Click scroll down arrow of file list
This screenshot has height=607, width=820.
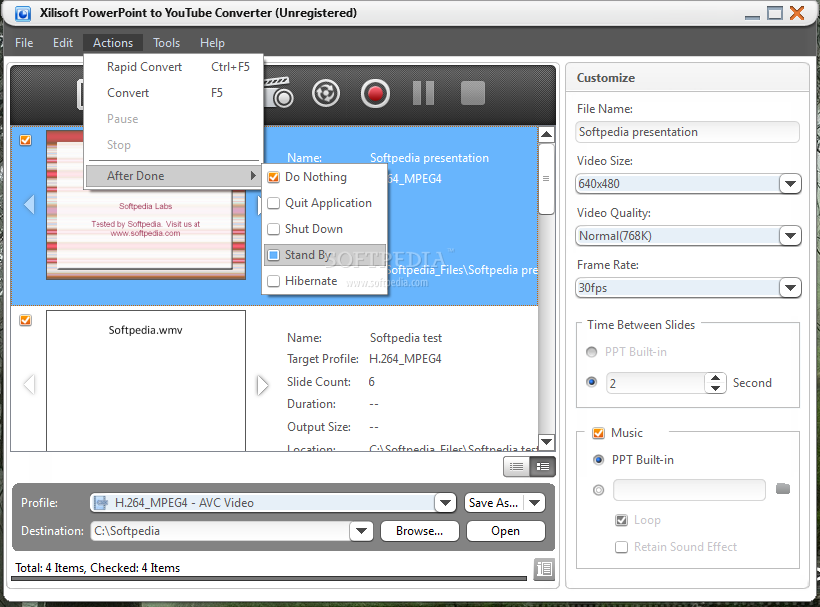coord(546,442)
